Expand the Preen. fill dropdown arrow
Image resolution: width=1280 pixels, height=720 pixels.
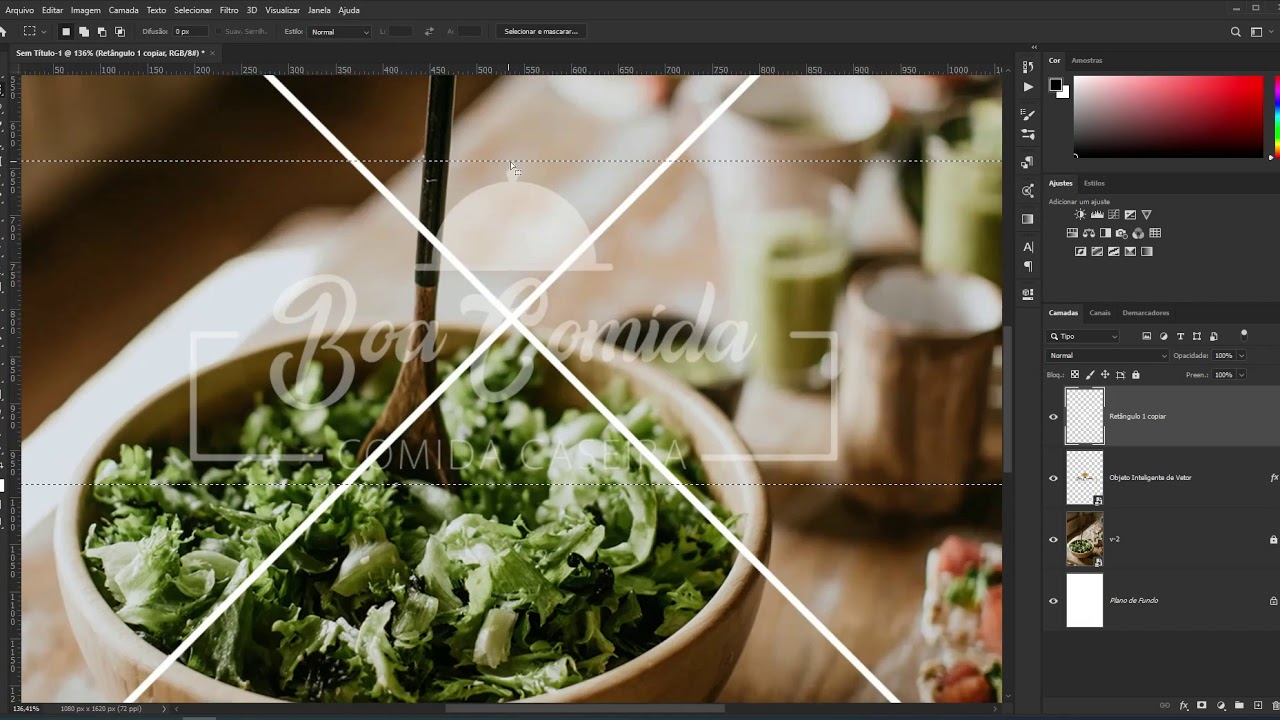[1242, 375]
